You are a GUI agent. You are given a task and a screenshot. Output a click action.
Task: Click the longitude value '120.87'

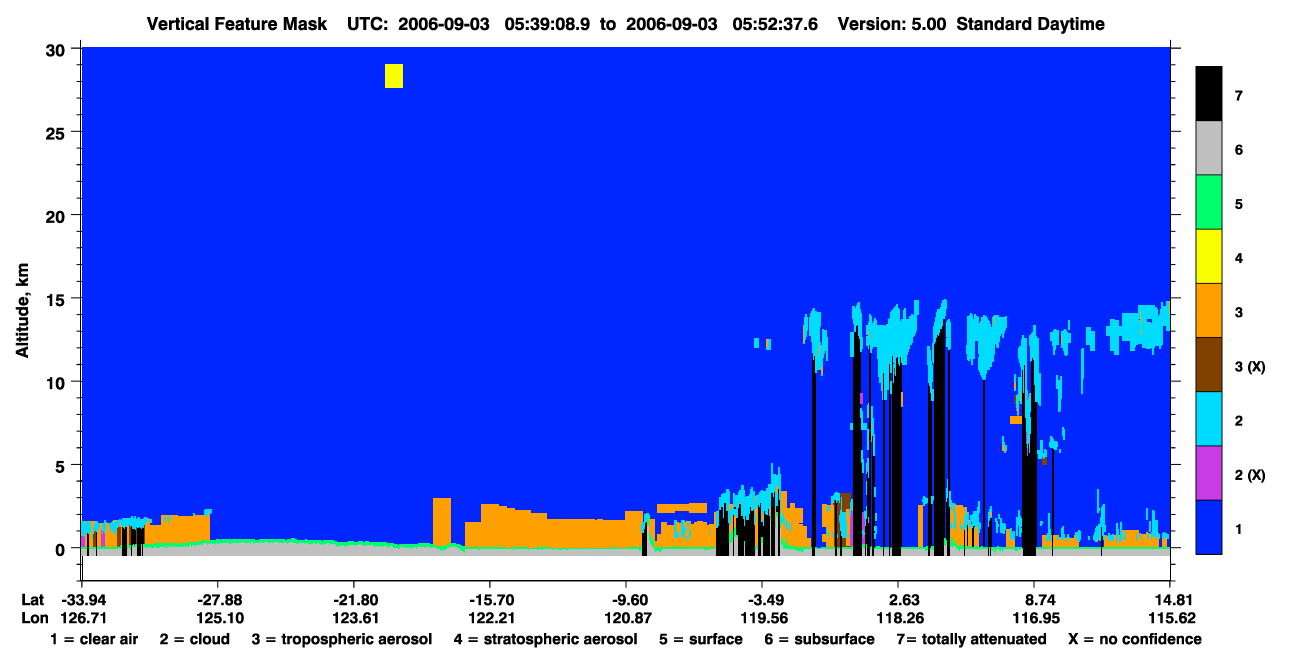pyautogui.click(x=626, y=618)
